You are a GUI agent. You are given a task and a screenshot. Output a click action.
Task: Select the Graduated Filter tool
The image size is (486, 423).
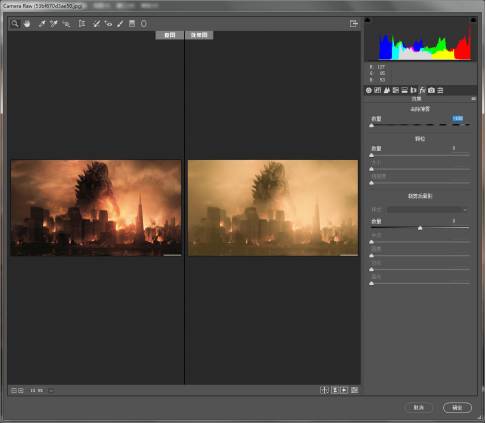pos(132,24)
